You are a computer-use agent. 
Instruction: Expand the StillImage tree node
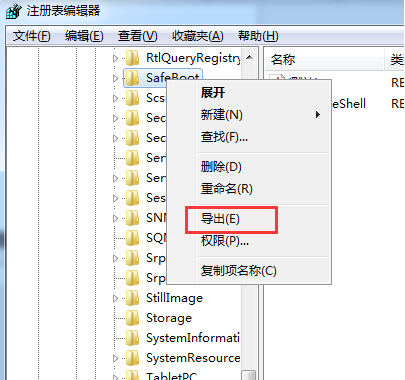coord(115,299)
